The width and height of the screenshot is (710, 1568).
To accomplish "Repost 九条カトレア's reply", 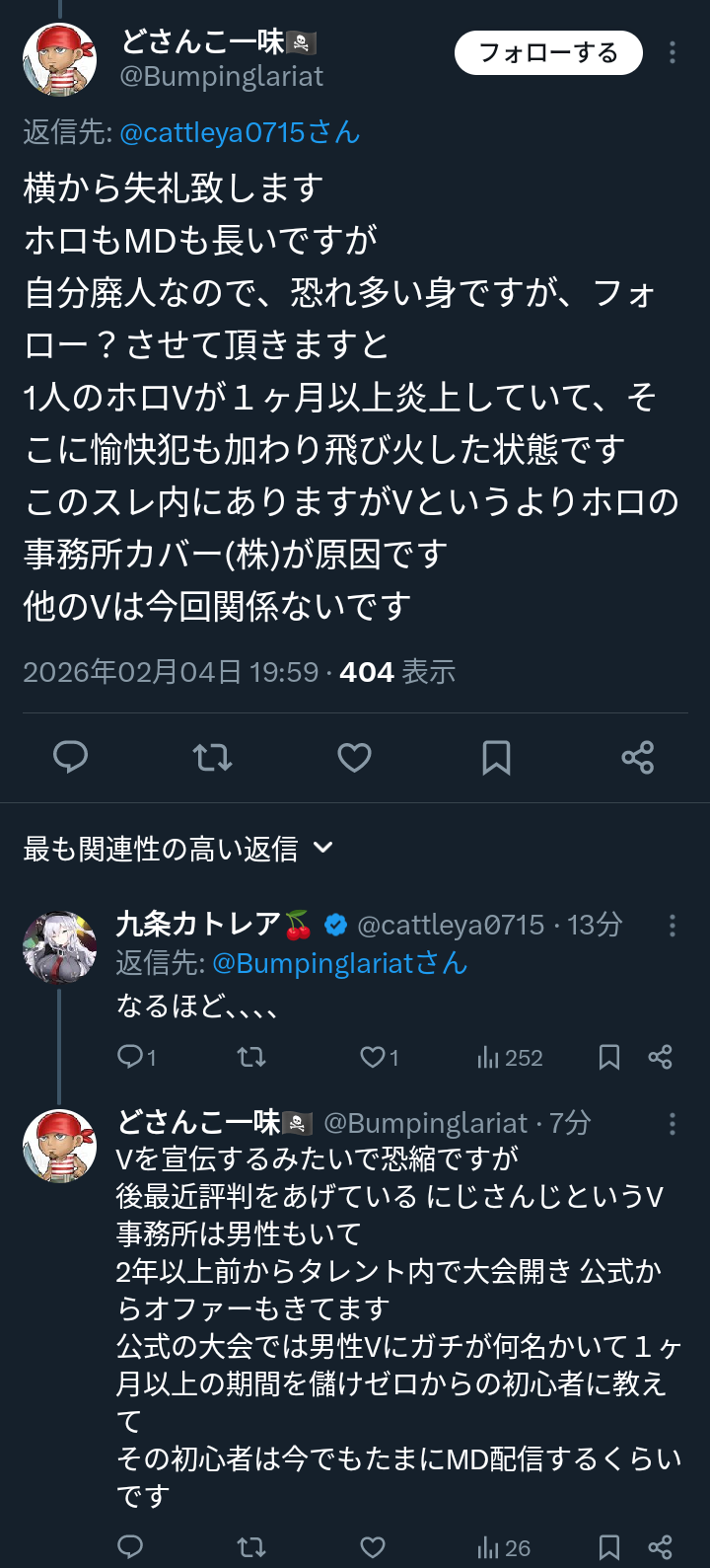I will click(x=251, y=1058).
